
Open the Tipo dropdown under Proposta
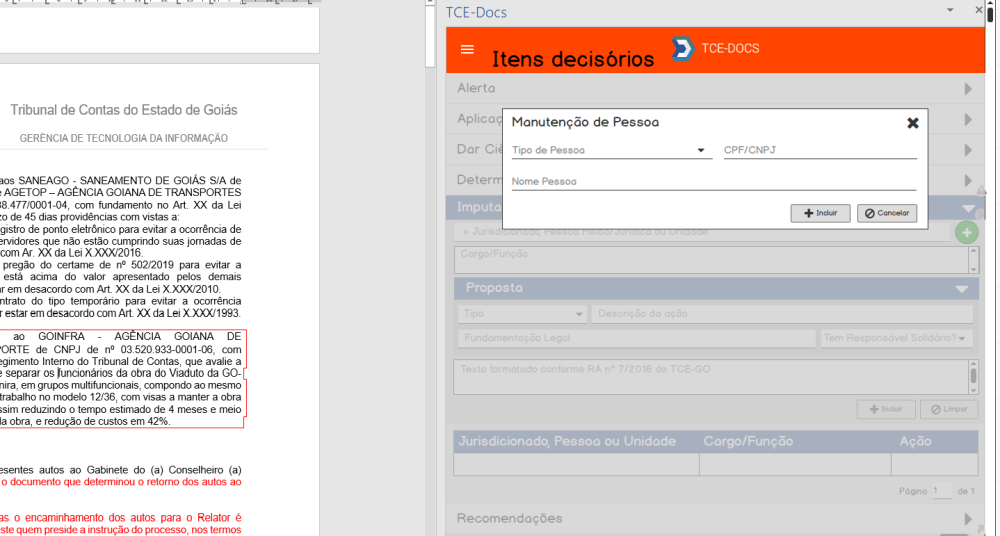coord(521,313)
